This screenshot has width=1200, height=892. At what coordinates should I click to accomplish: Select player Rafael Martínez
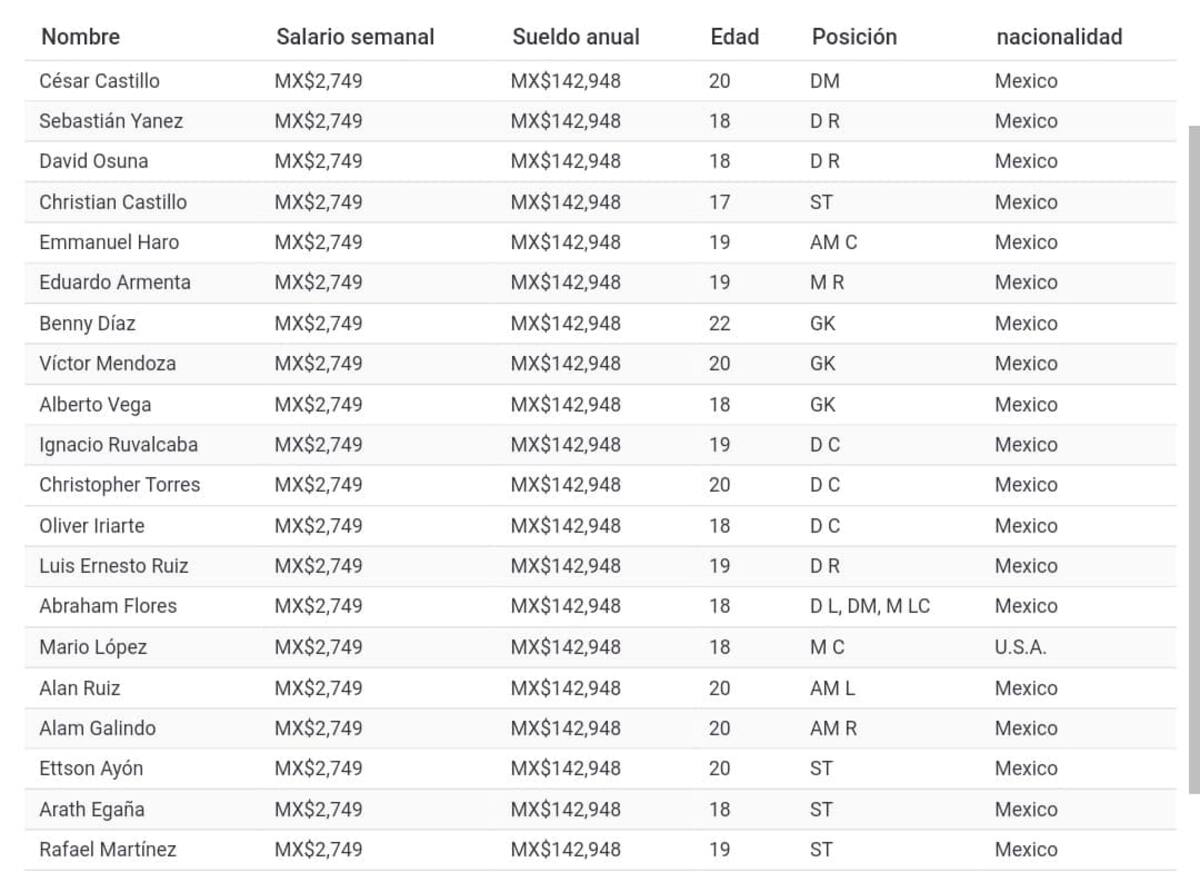107,849
